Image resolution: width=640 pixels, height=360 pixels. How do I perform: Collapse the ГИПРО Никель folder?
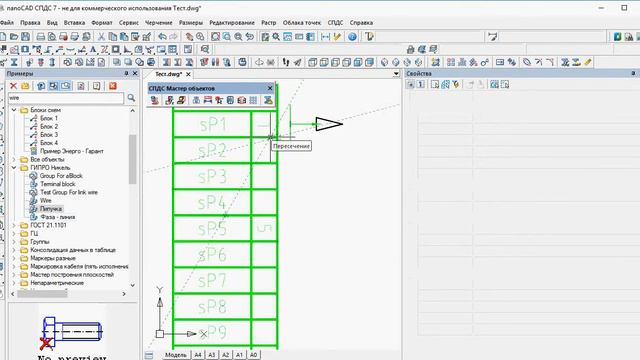(x=14, y=168)
